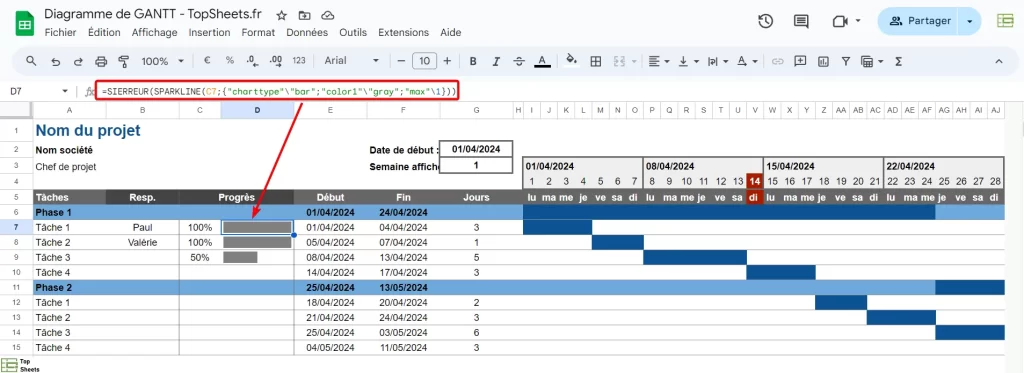Toggle the create a filter icon

pos(846,61)
